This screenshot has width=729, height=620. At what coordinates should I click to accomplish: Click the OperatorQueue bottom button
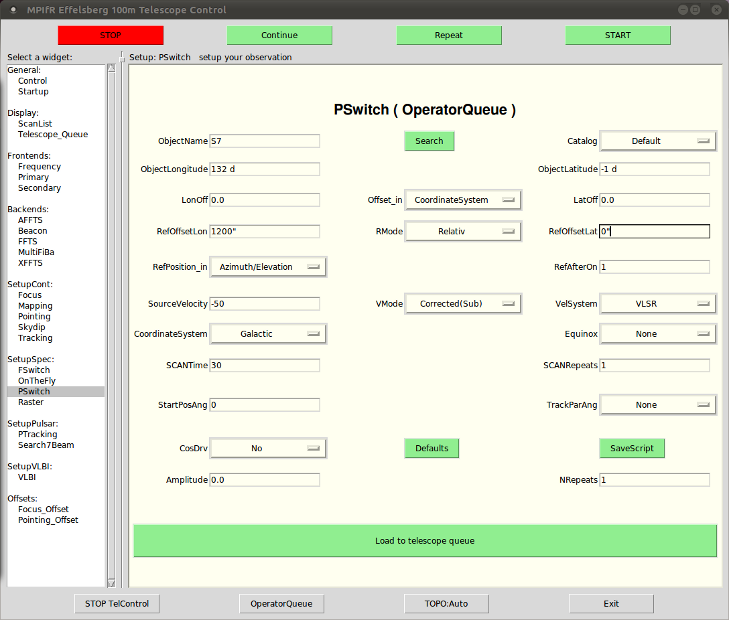click(x=281, y=604)
